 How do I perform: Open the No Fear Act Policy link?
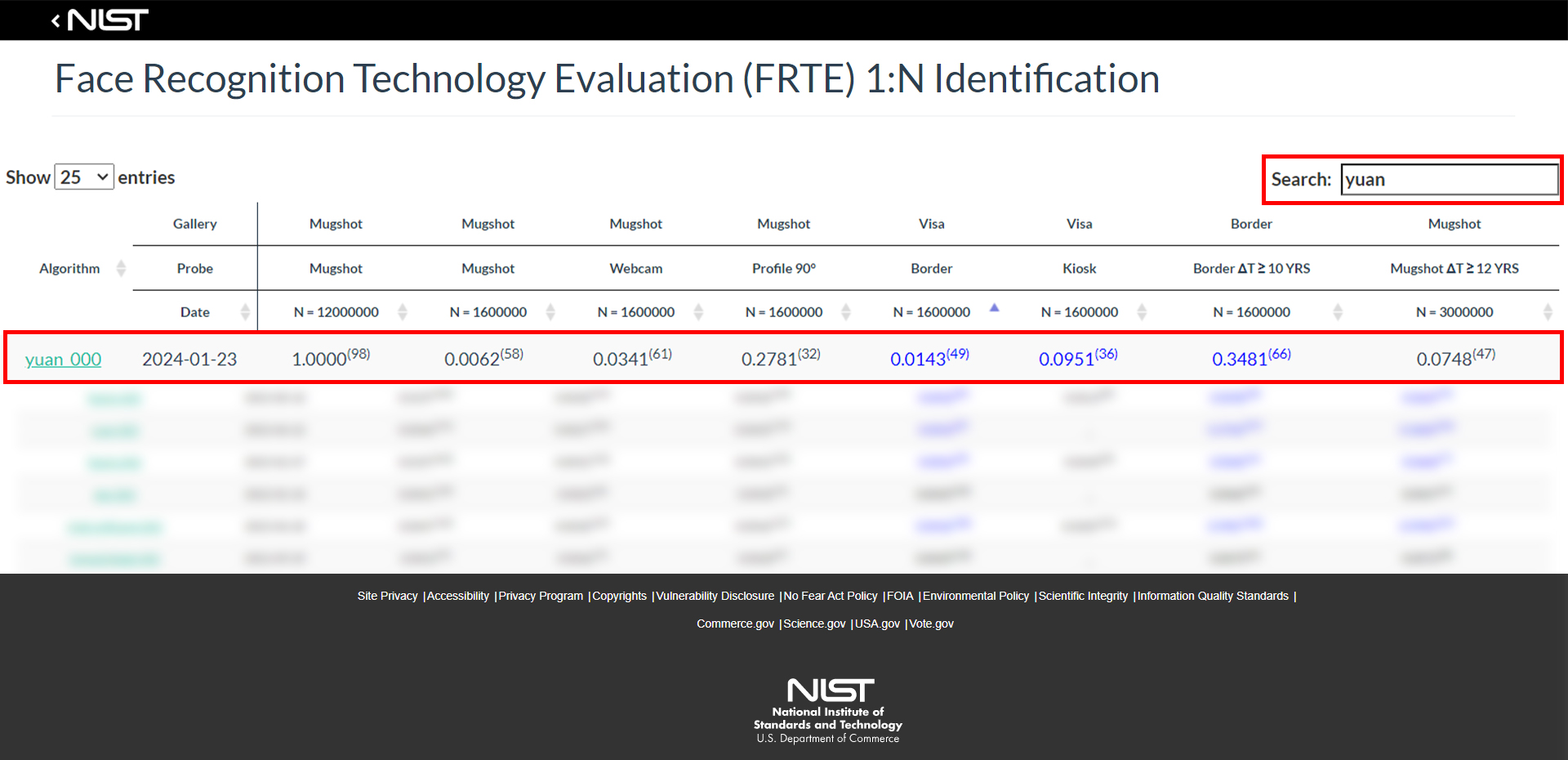tap(831, 596)
